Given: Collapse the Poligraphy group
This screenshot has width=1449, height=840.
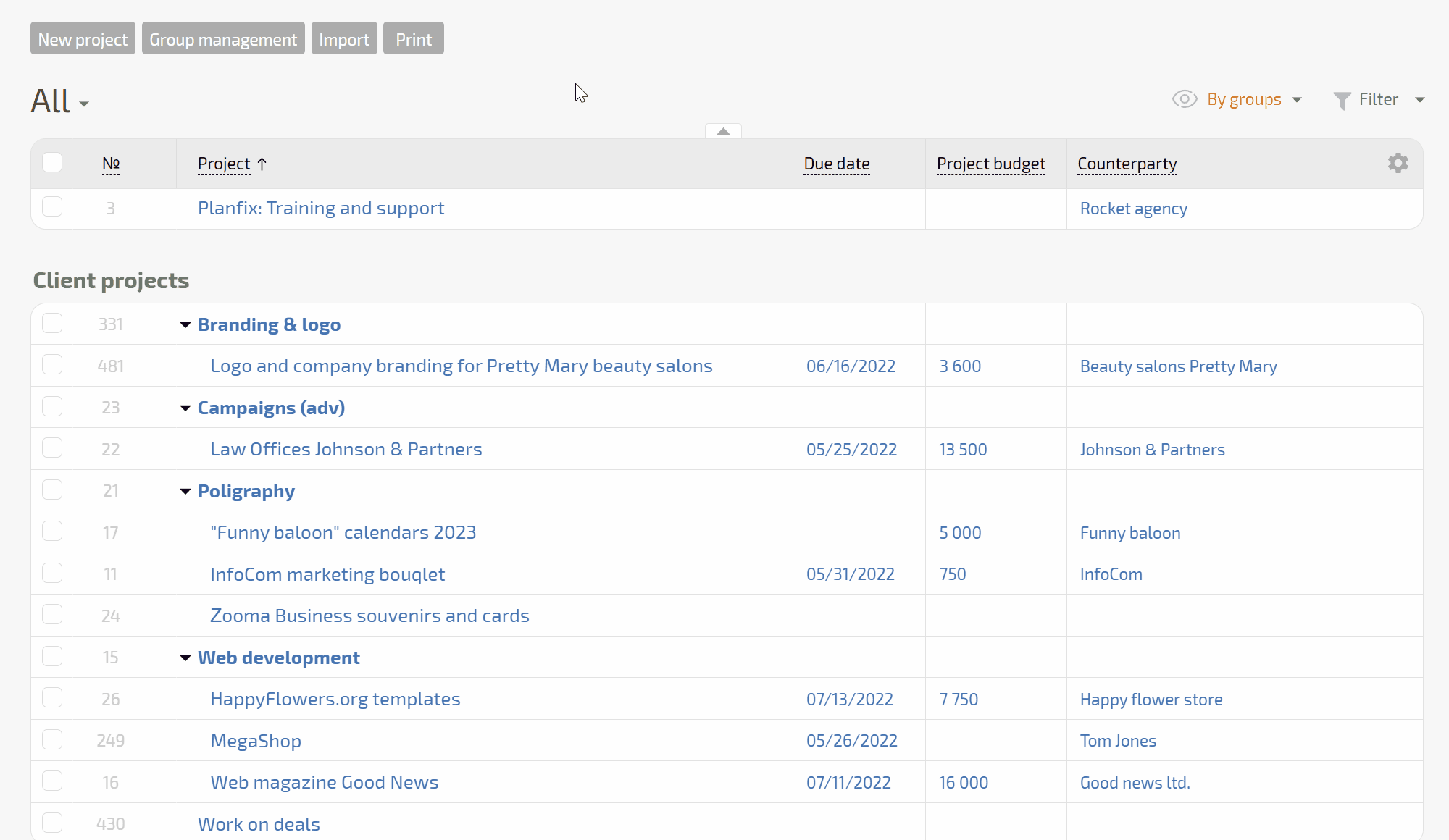Looking at the screenshot, I should click(x=184, y=491).
